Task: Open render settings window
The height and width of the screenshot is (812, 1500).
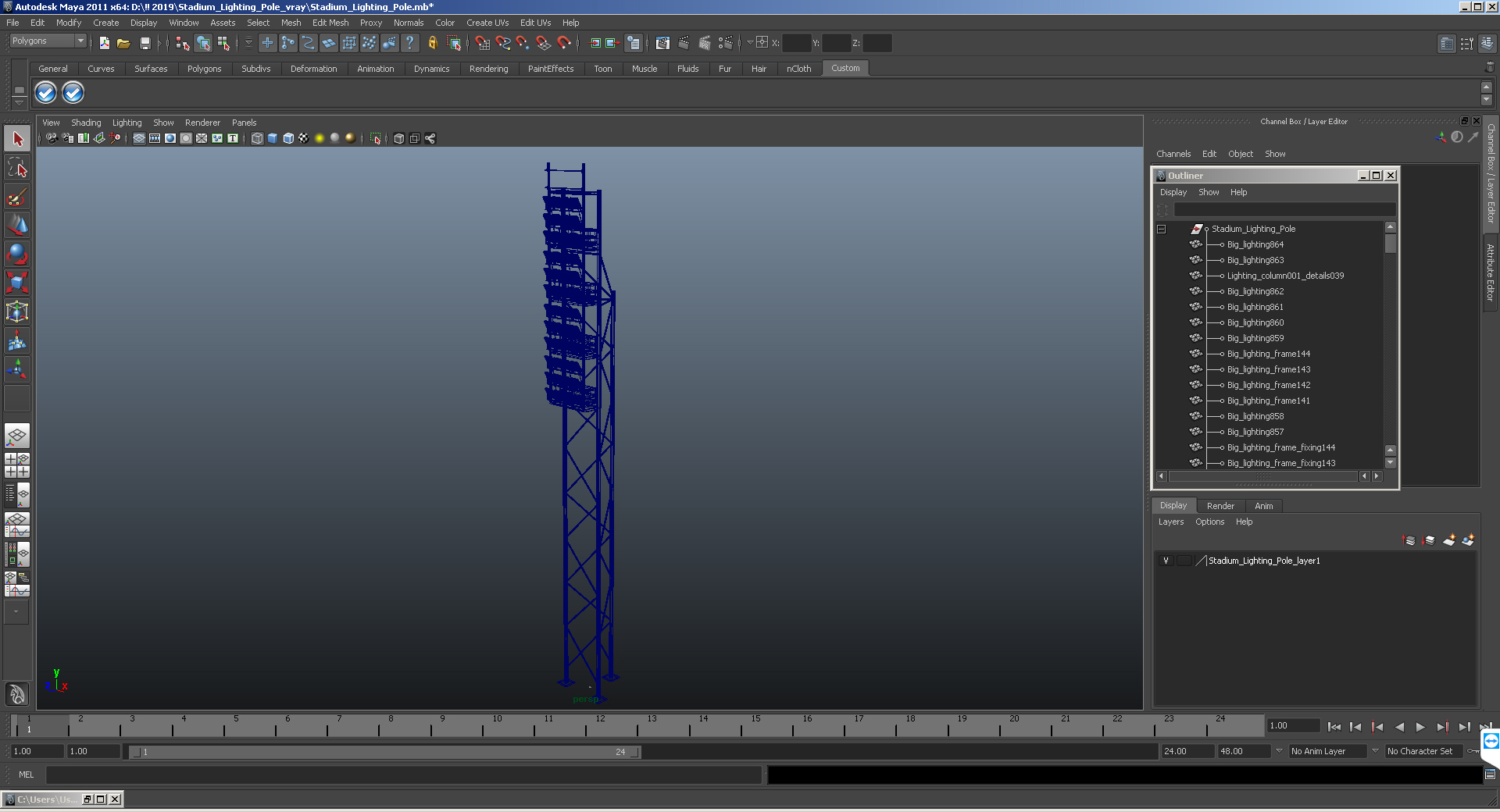Action: 726,43
